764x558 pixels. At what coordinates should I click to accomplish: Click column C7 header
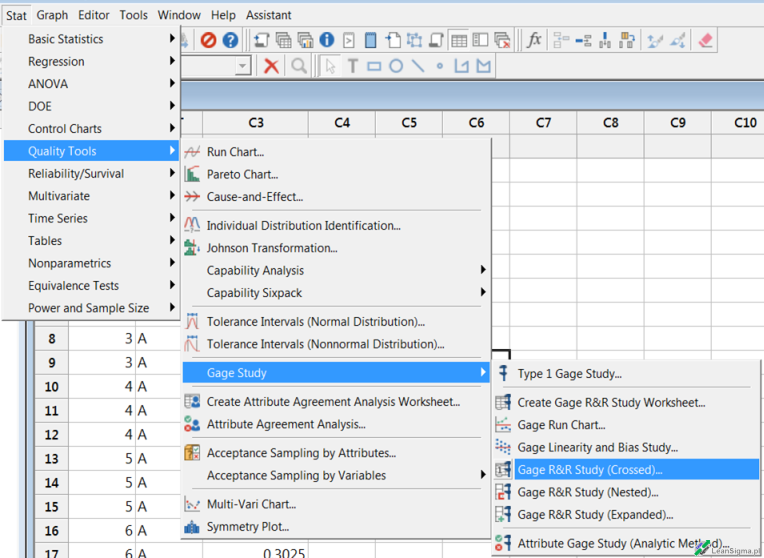[x=543, y=123]
